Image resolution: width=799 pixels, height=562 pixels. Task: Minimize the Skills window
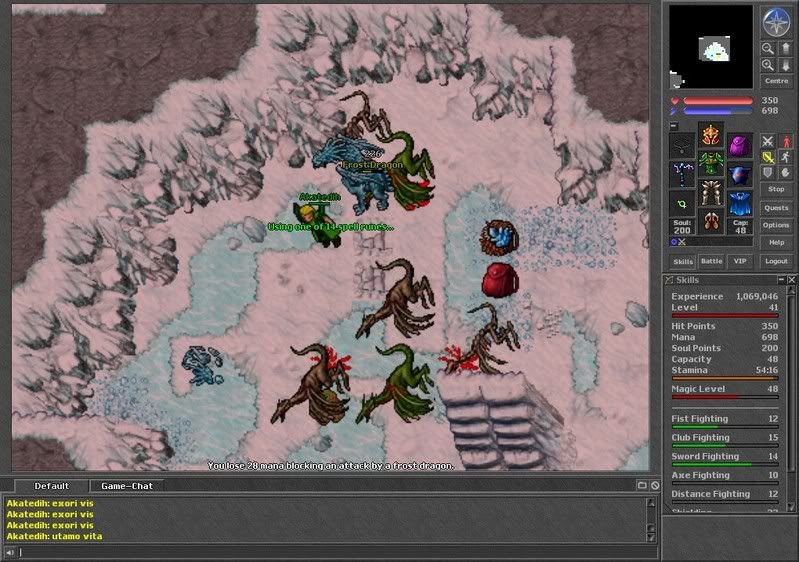[x=782, y=280]
